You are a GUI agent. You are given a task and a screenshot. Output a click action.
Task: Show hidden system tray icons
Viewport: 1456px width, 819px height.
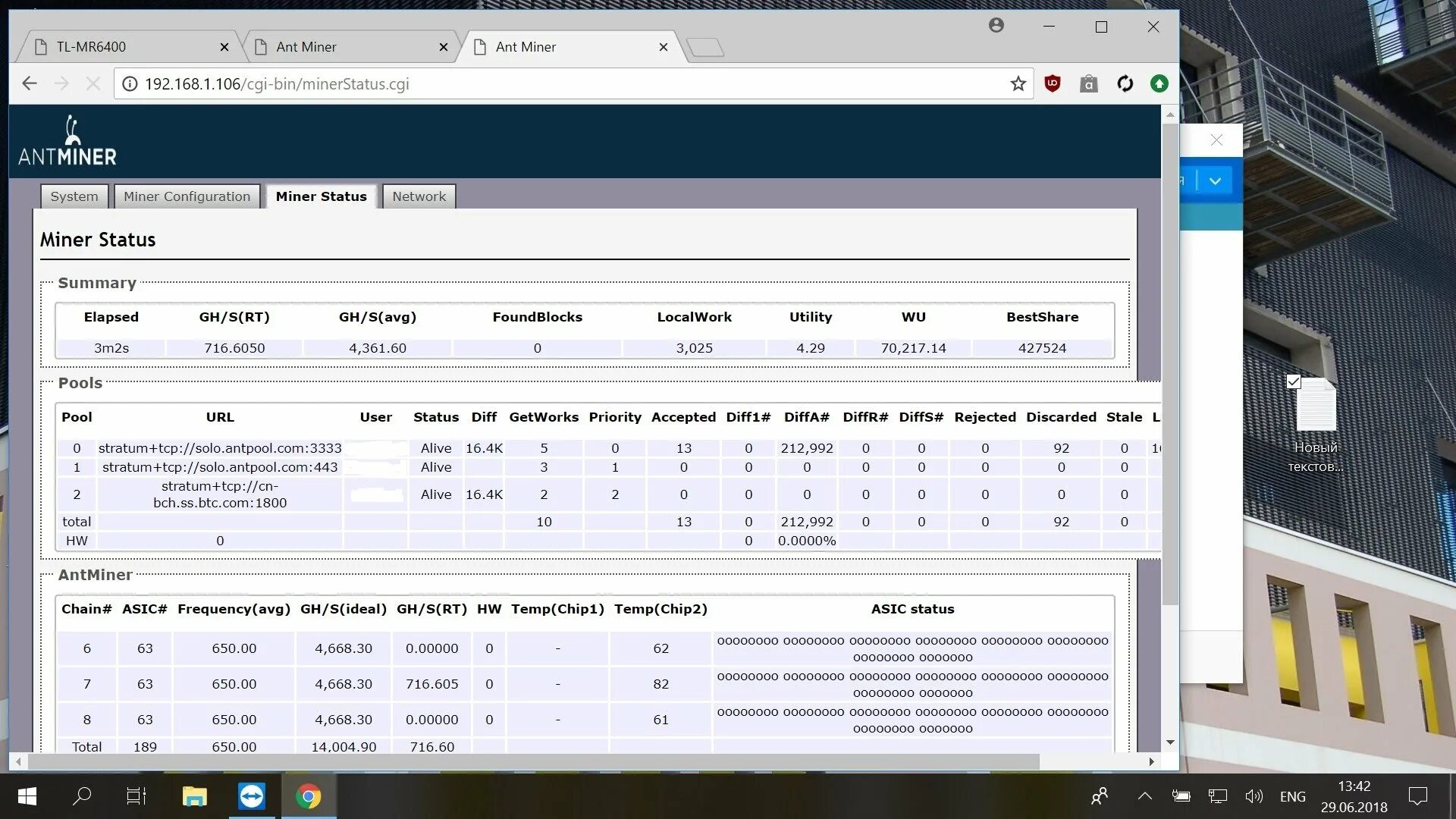click(1144, 796)
